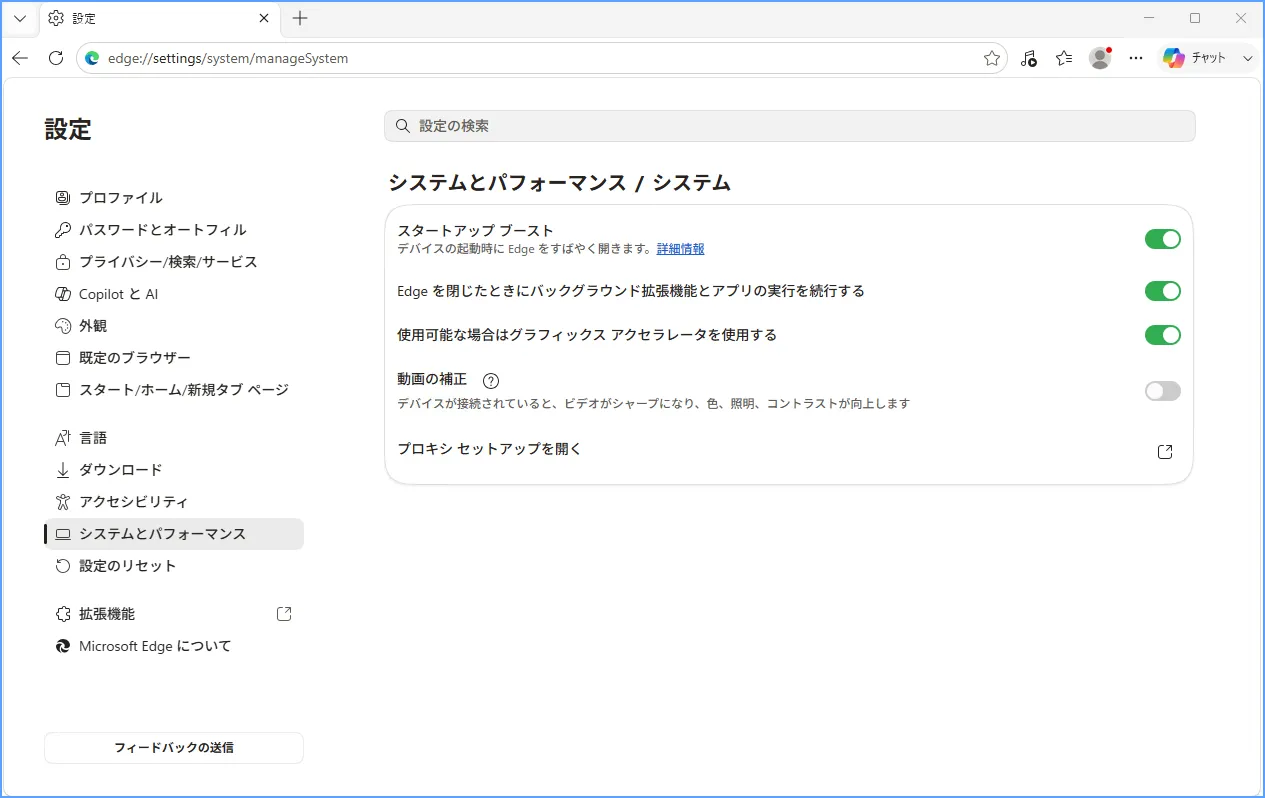Open スタート/ホーム/新規タブ ページ settings
Screen dimensions: 1265x798
(x=174, y=390)
